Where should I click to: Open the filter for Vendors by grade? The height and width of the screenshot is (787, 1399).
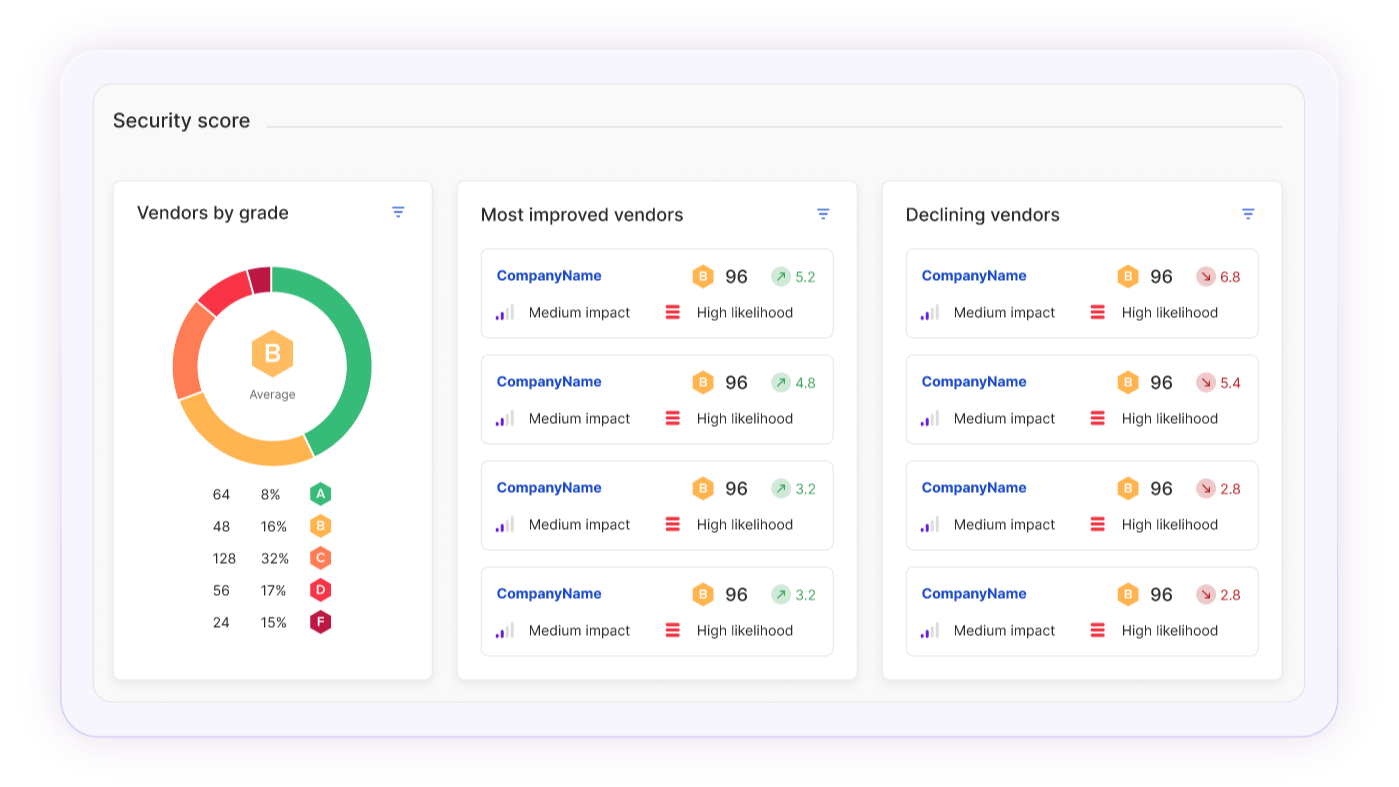coord(398,212)
